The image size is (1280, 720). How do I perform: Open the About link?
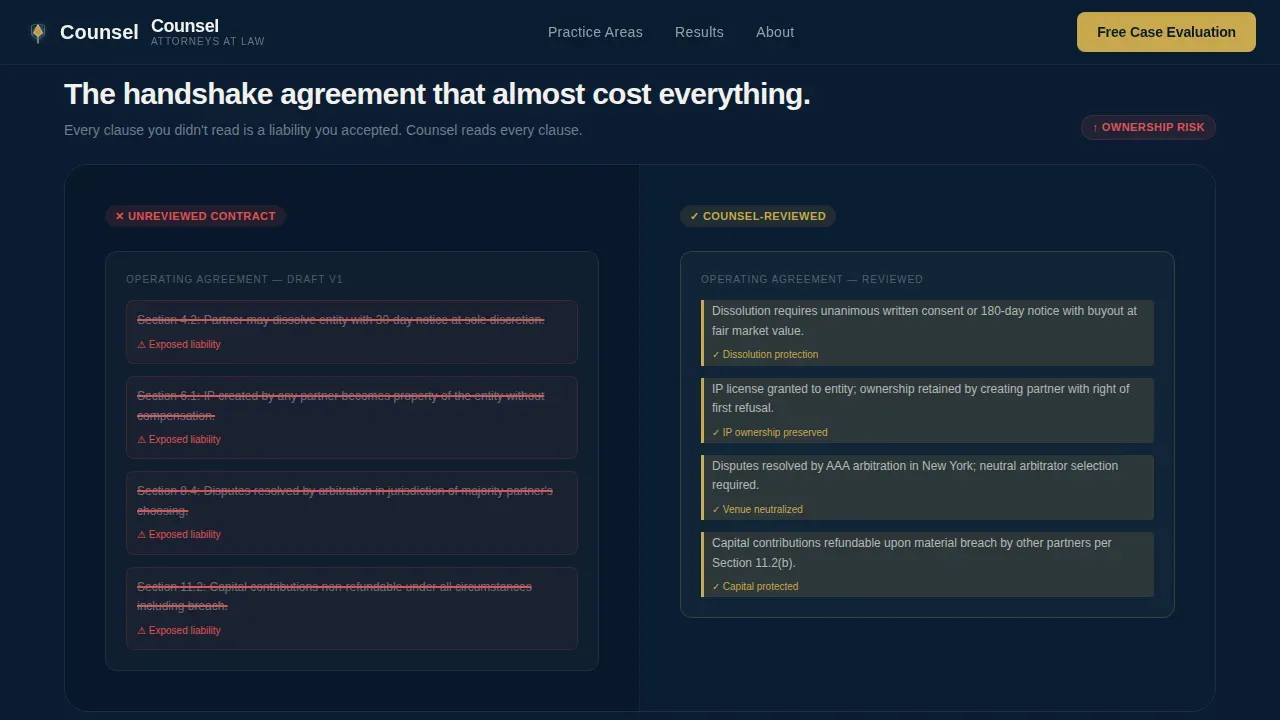775,32
